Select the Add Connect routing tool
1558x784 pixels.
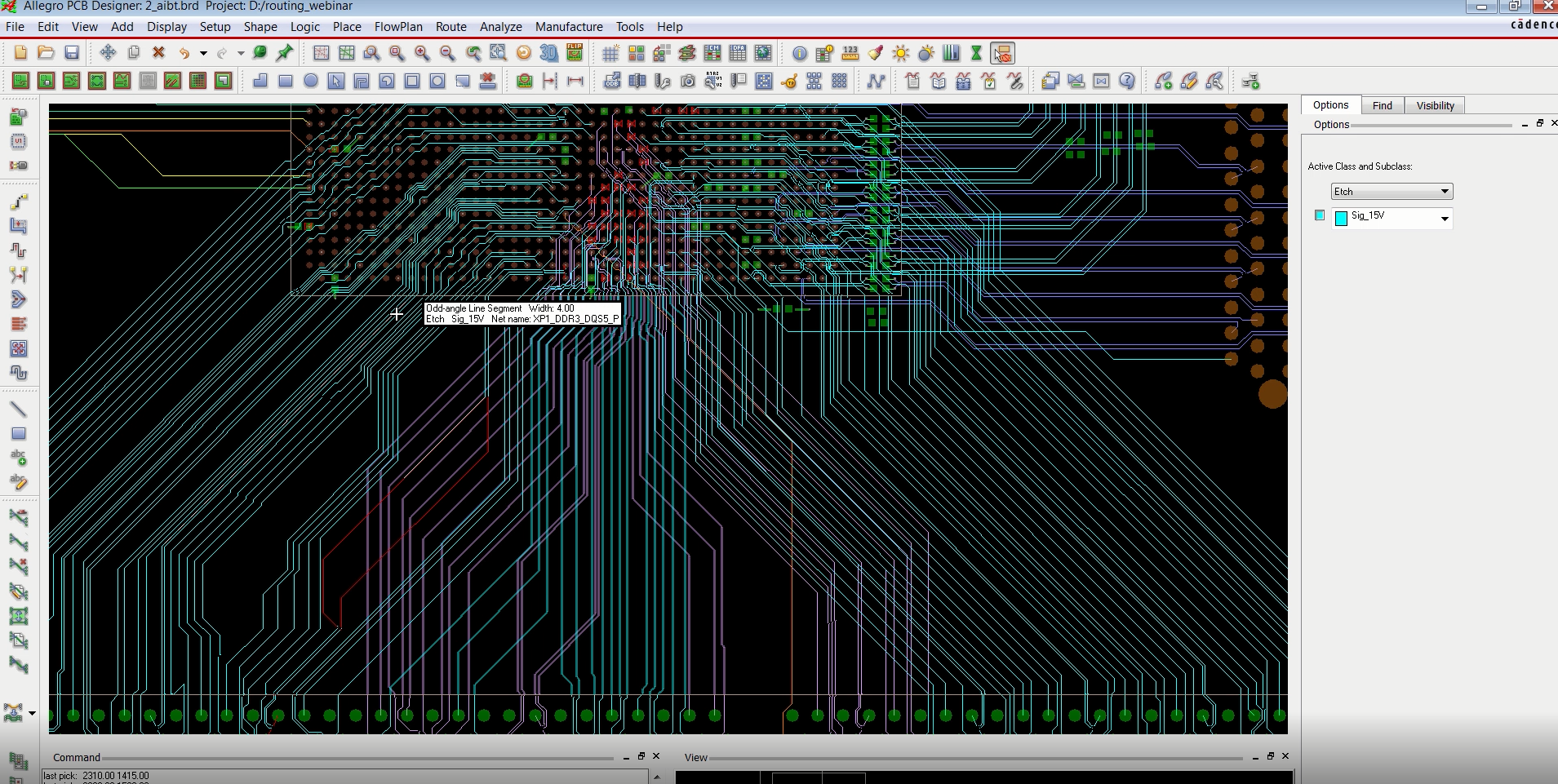[x=19, y=201]
